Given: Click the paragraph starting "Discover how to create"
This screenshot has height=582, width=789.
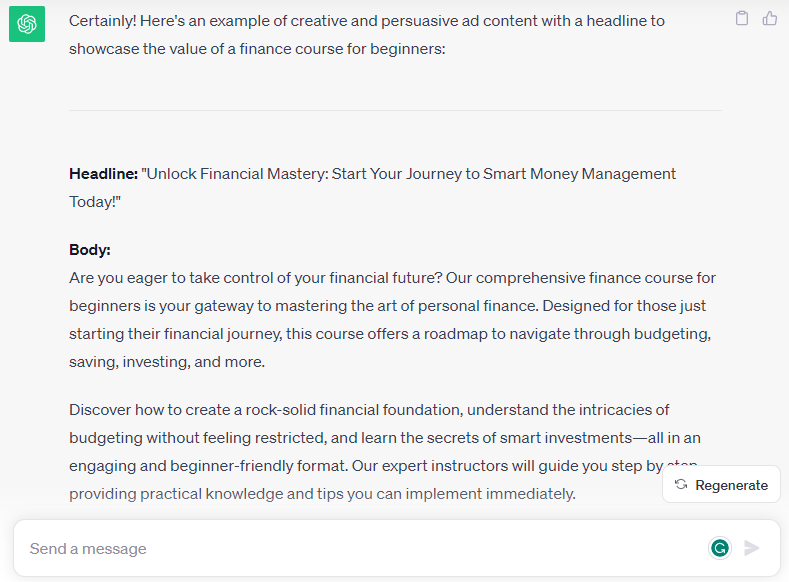Looking at the screenshot, I should coord(369,410).
